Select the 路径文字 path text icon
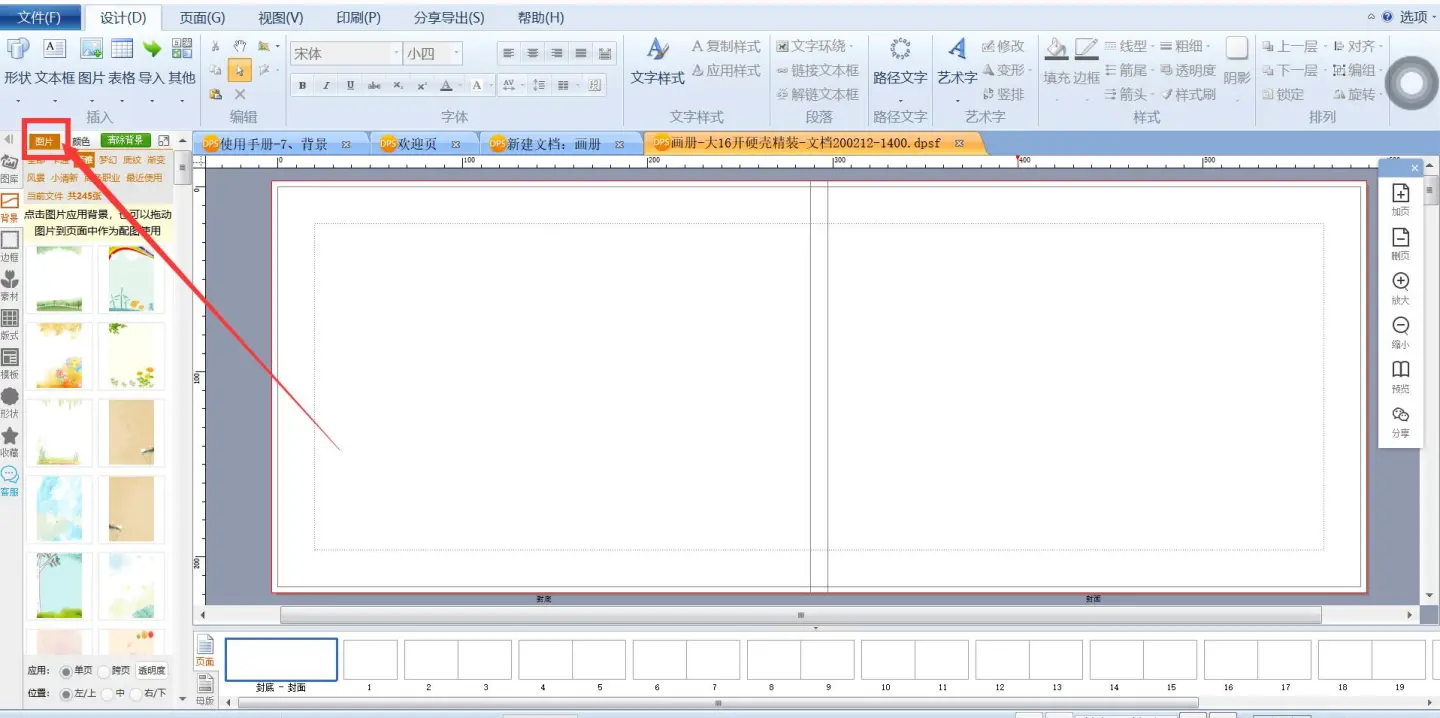The image size is (1440, 718). click(x=900, y=51)
